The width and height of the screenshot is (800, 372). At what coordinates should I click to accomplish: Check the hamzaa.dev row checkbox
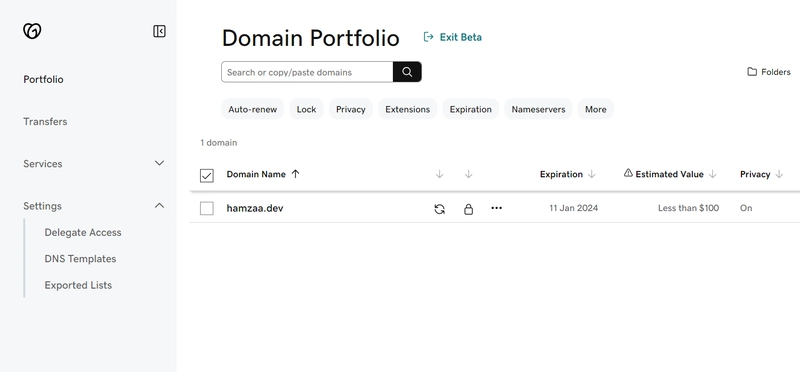point(207,208)
